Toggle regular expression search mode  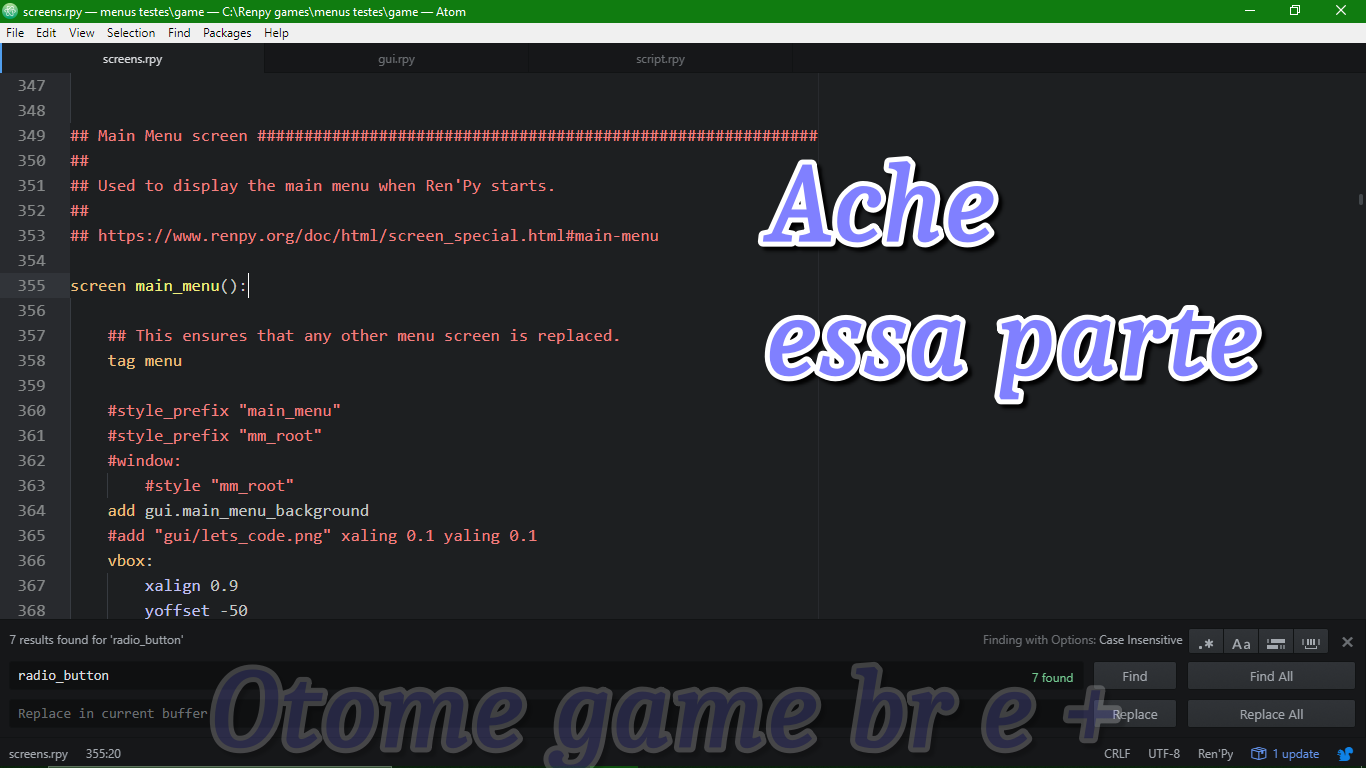[x=1205, y=641]
